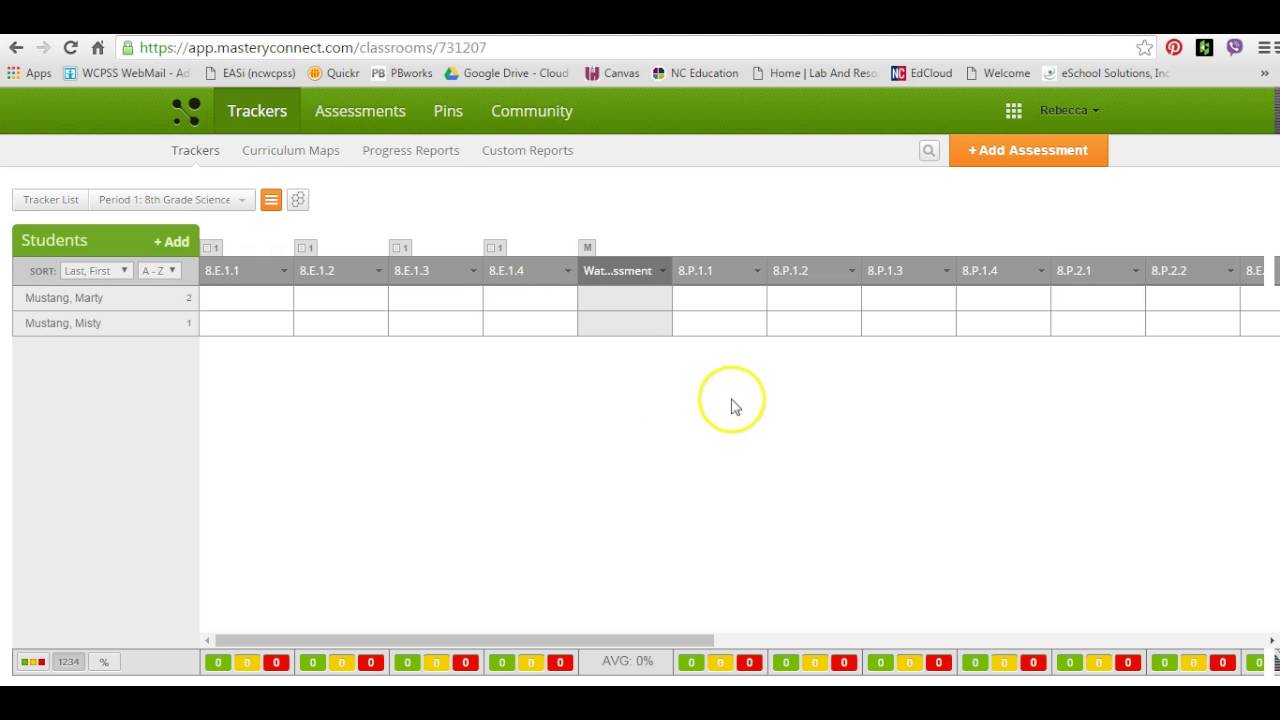The image size is (1280, 720).
Task: Click assessment count badge above 8.E.1.3
Action: [400, 247]
